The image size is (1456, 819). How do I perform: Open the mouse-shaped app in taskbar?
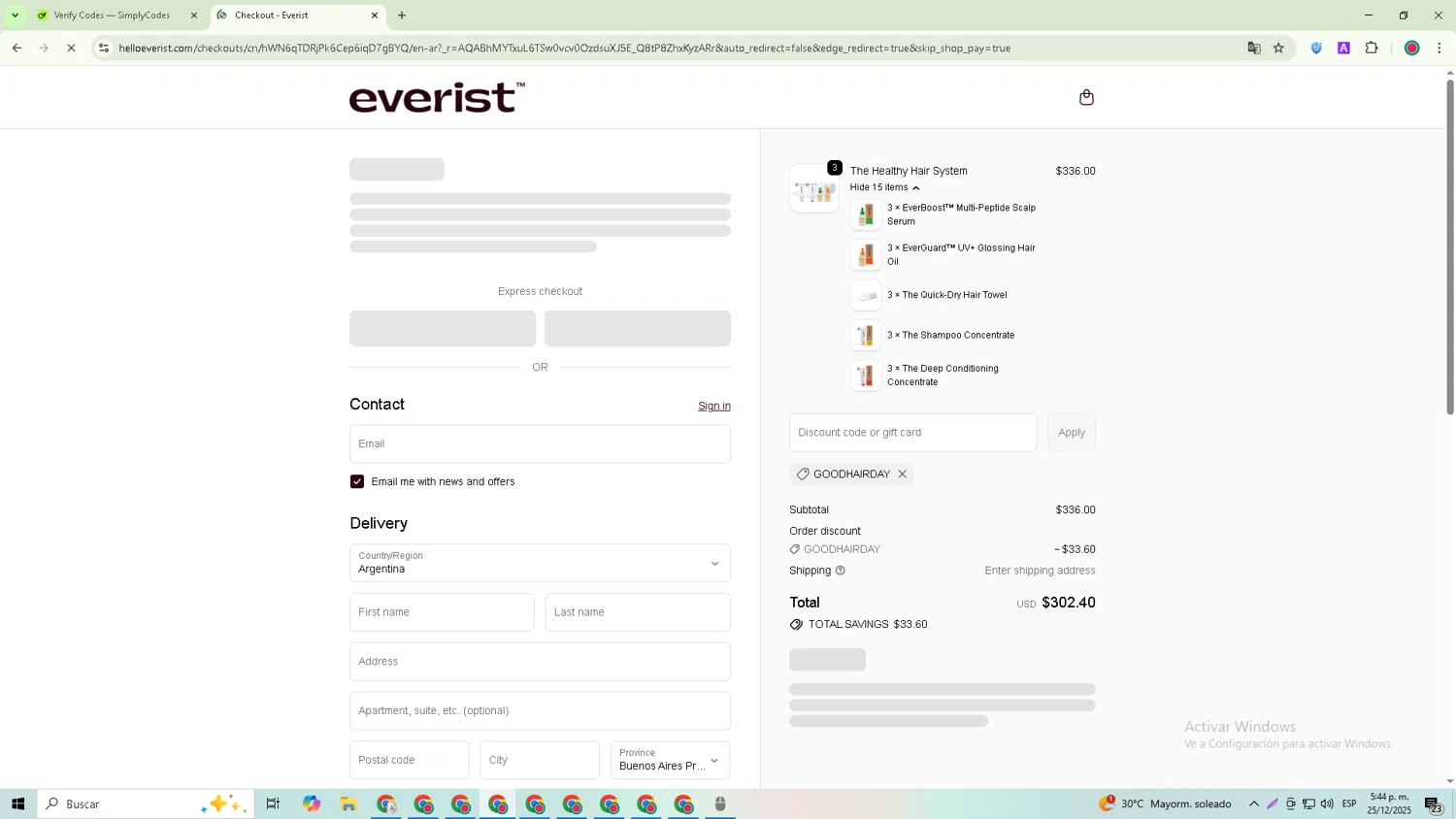click(x=720, y=803)
